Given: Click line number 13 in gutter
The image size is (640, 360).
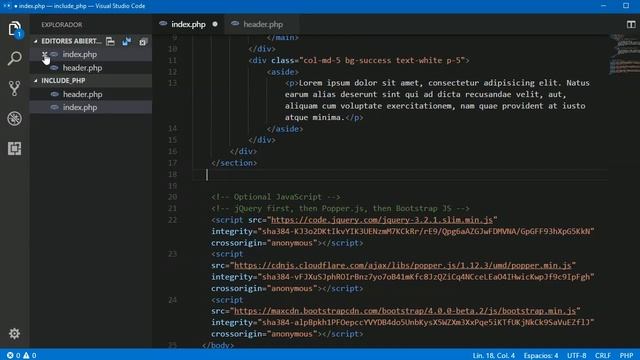Looking at the screenshot, I should pos(173,83).
